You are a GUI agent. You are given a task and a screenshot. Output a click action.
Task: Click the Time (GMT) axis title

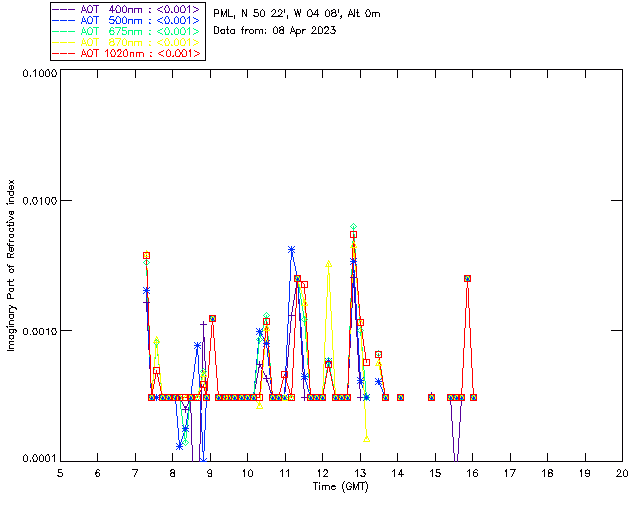point(340,486)
